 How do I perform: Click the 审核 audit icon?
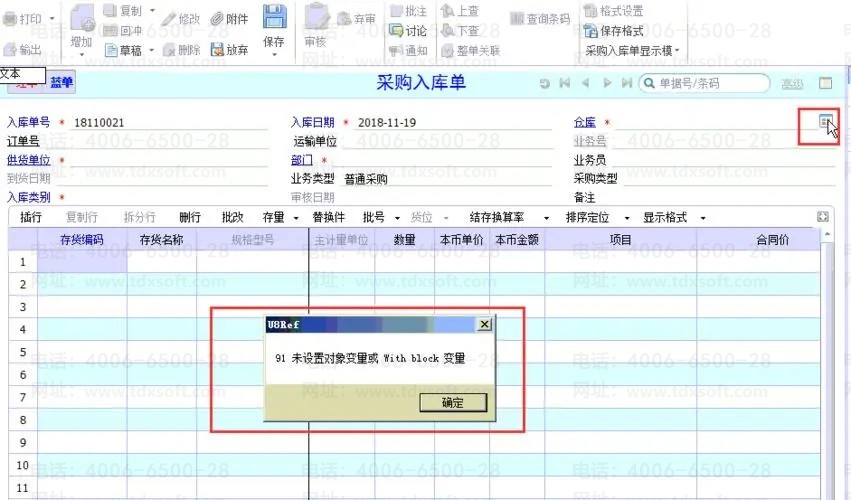316,16
